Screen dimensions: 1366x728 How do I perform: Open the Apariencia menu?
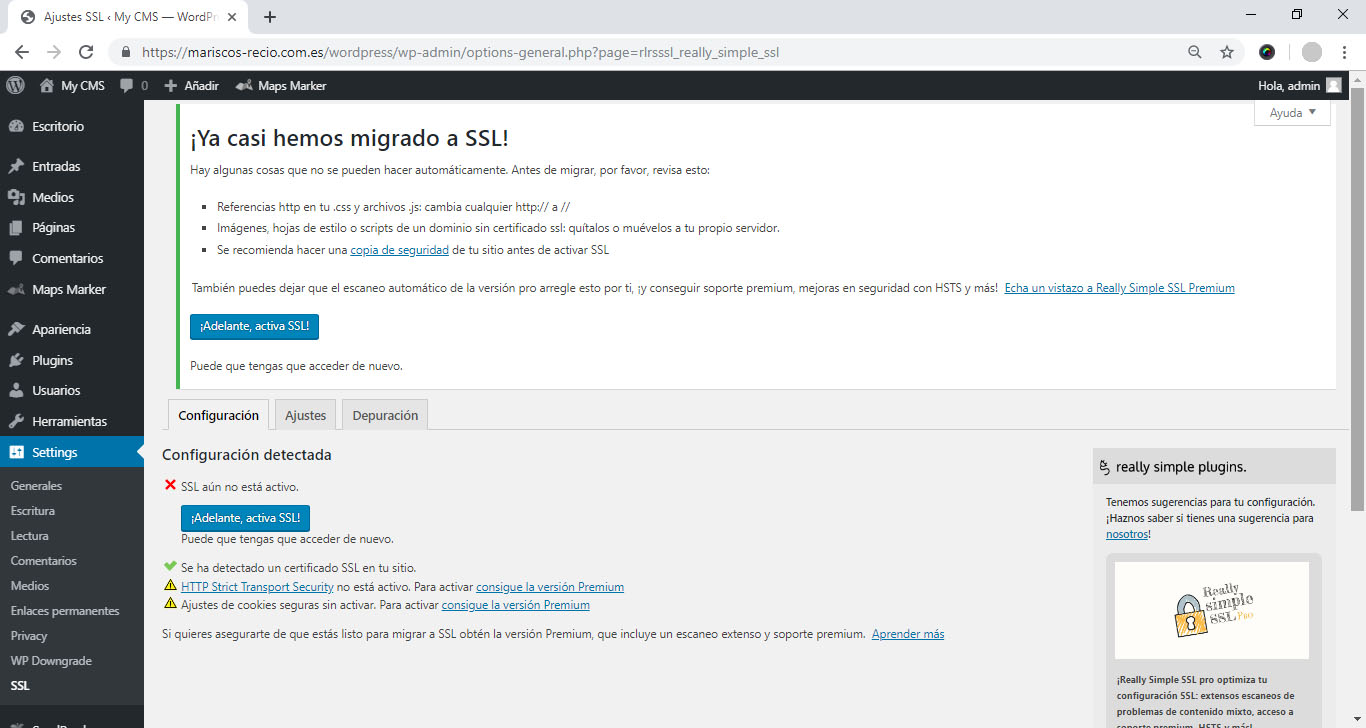(72, 330)
